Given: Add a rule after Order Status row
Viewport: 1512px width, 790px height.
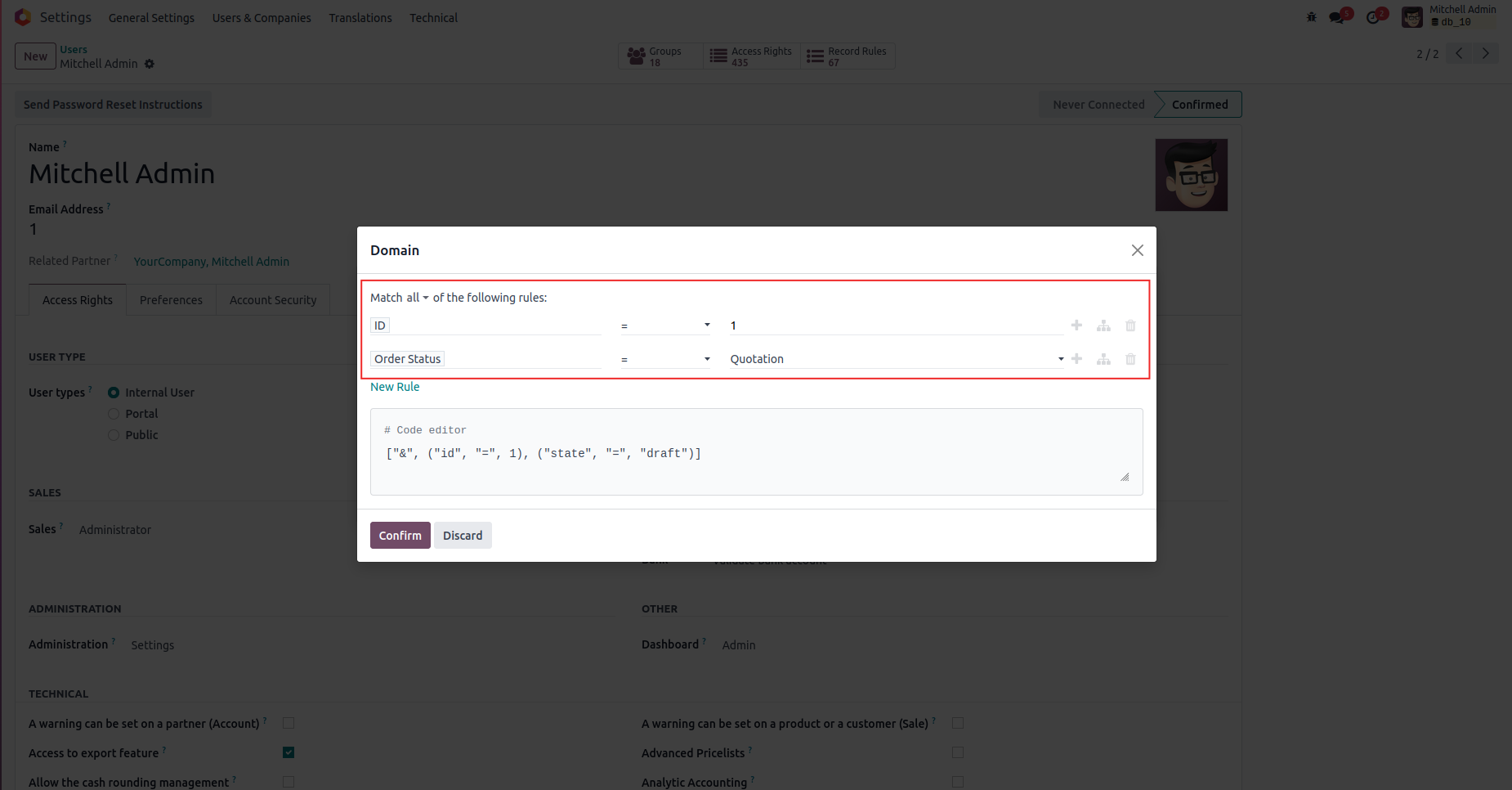Looking at the screenshot, I should coord(1076,359).
